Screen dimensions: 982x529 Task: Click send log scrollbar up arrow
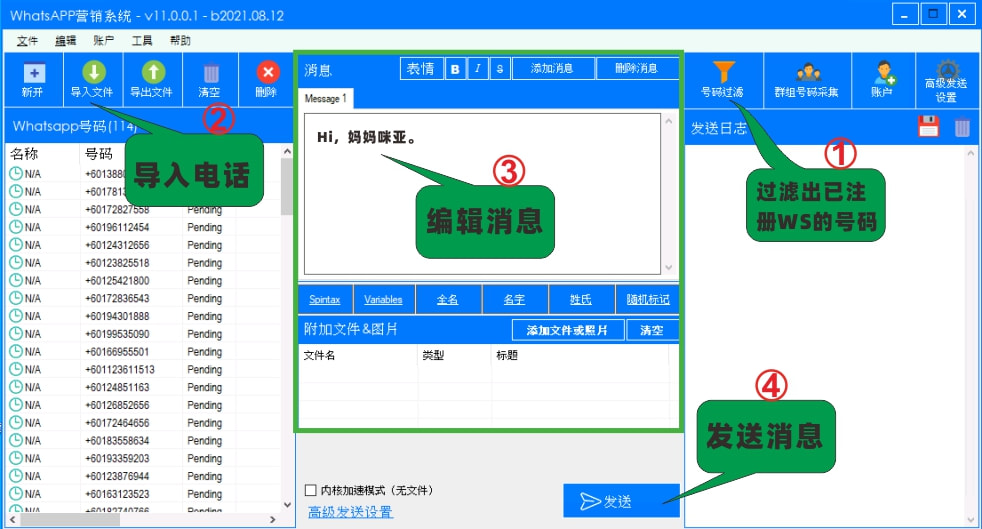[970, 152]
